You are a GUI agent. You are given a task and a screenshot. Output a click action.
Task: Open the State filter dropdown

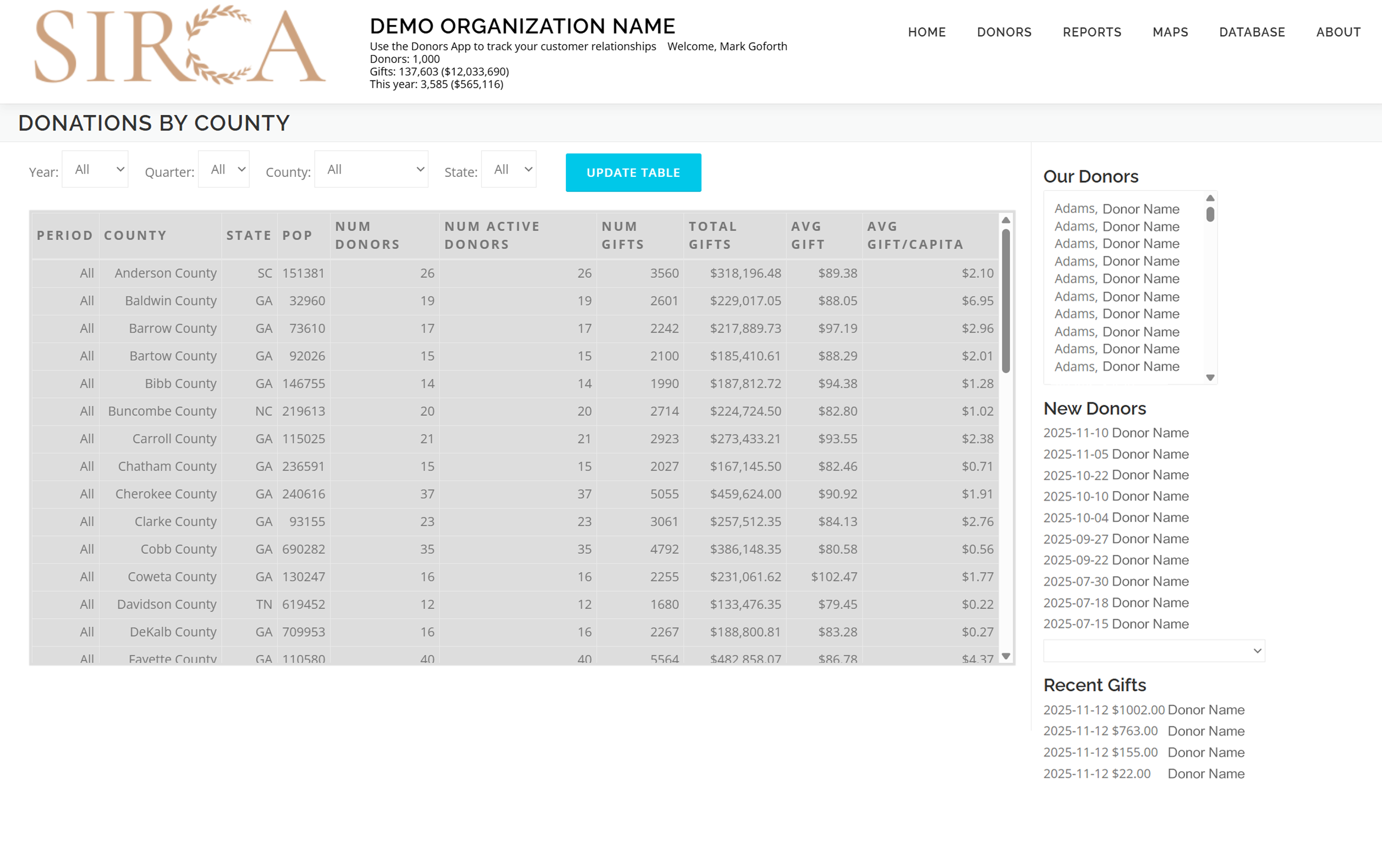coord(508,169)
